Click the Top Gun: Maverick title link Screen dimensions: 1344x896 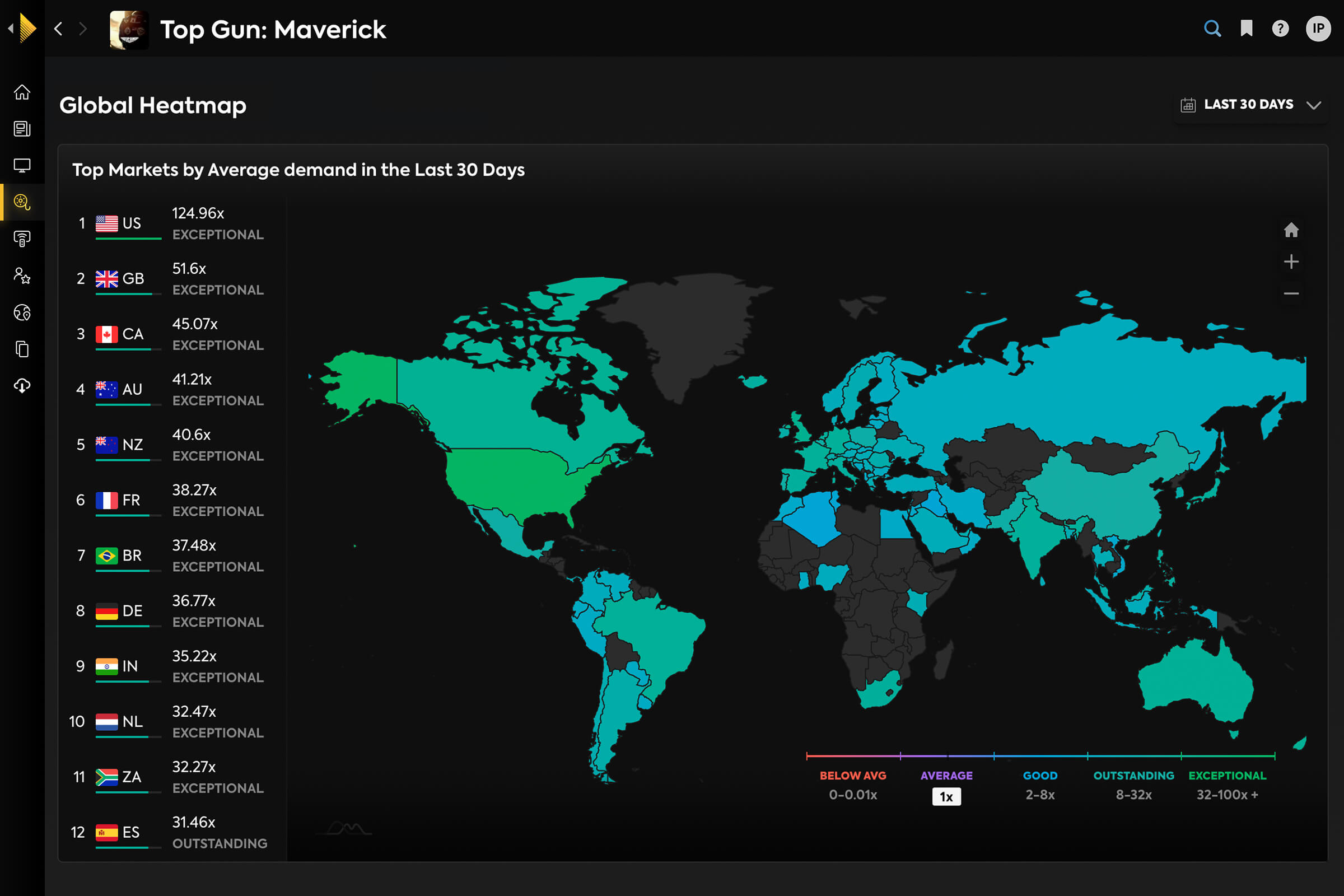pyautogui.click(x=273, y=30)
